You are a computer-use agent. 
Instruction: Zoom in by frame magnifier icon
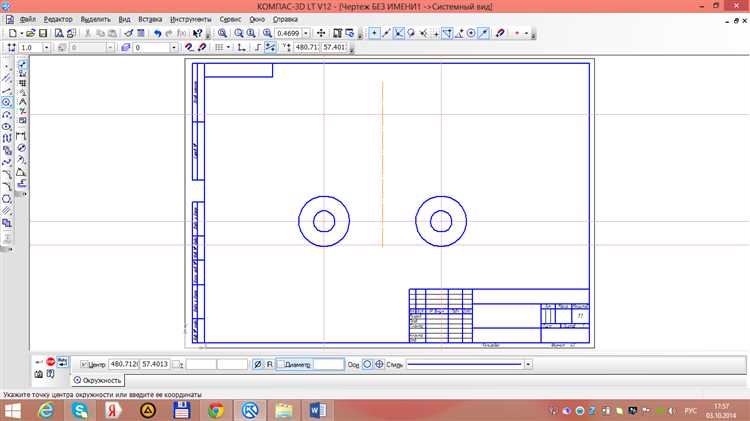[x=222, y=33]
